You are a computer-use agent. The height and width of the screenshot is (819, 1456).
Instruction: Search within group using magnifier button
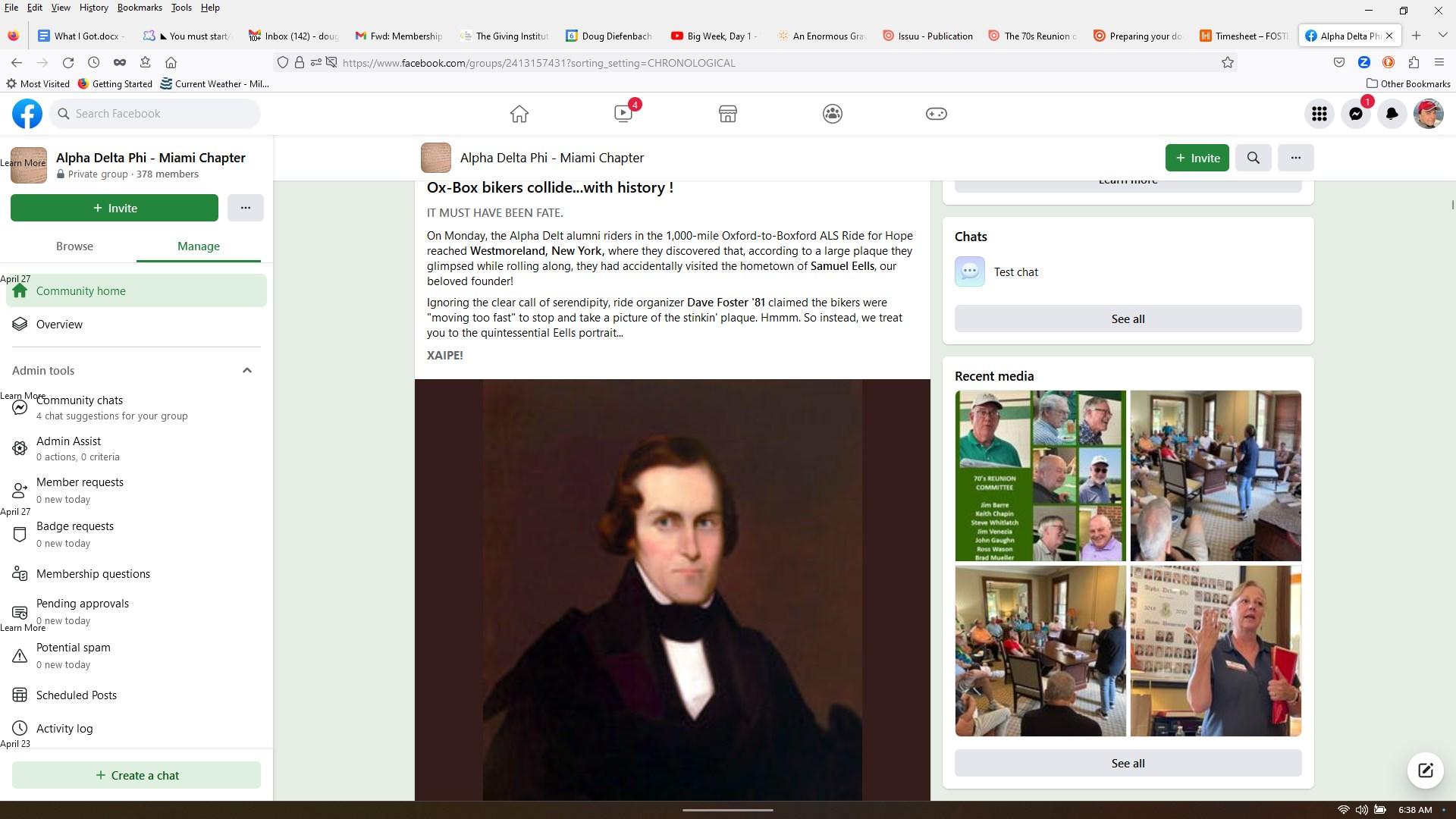tap(1253, 158)
